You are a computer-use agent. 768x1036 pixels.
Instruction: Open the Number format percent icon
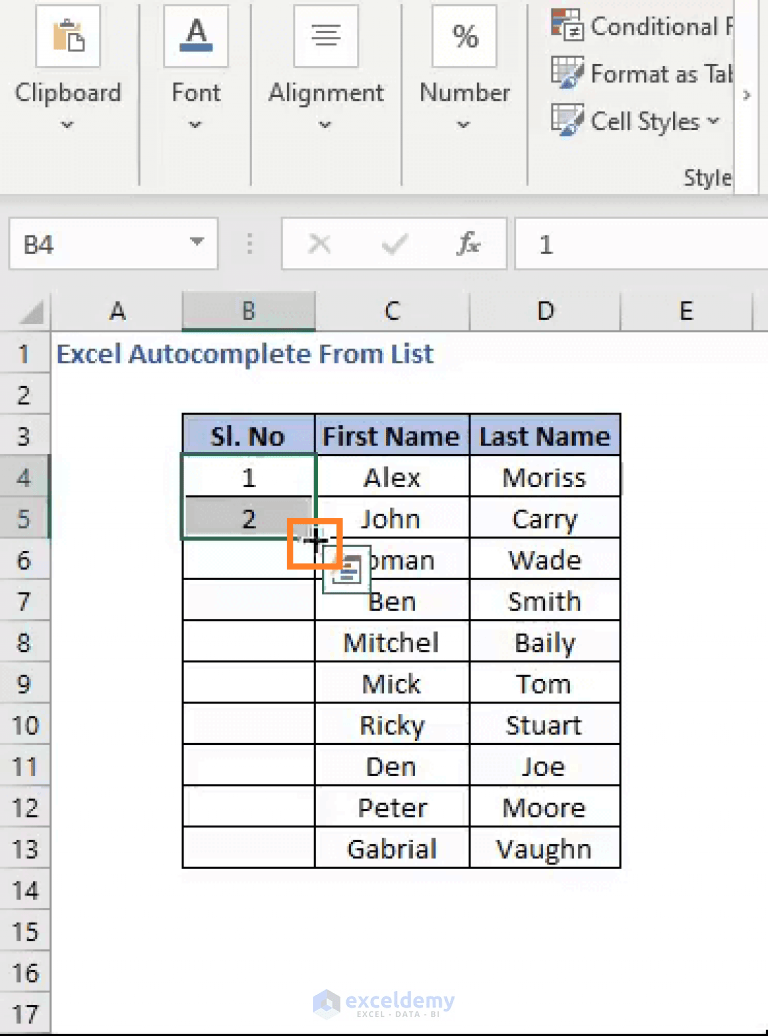pos(465,36)
